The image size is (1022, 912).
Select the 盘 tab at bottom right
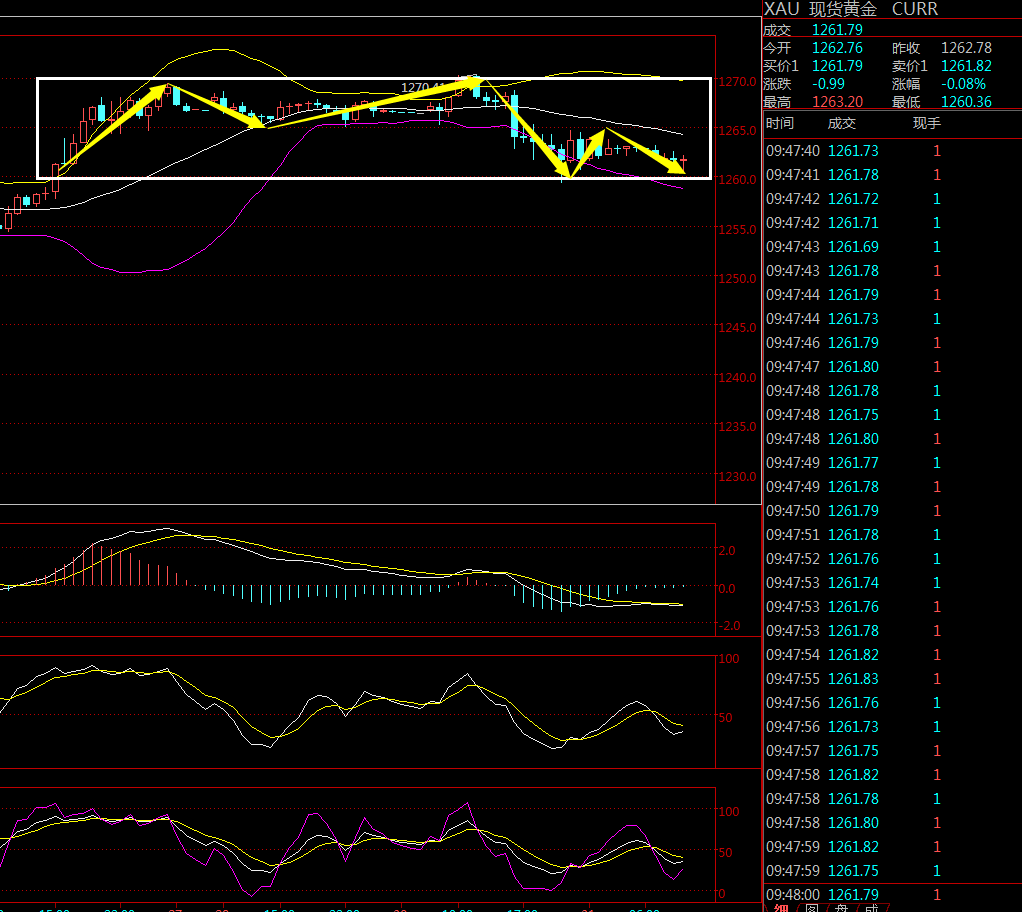842,908
